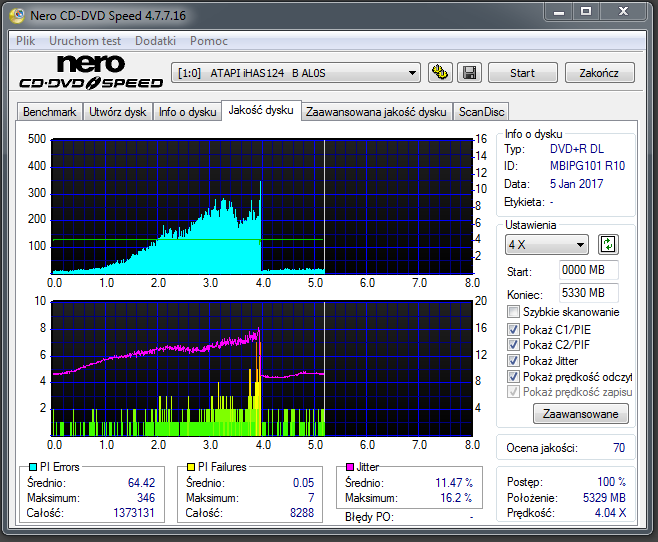Open the Plik menu

[x=26, y=41]
